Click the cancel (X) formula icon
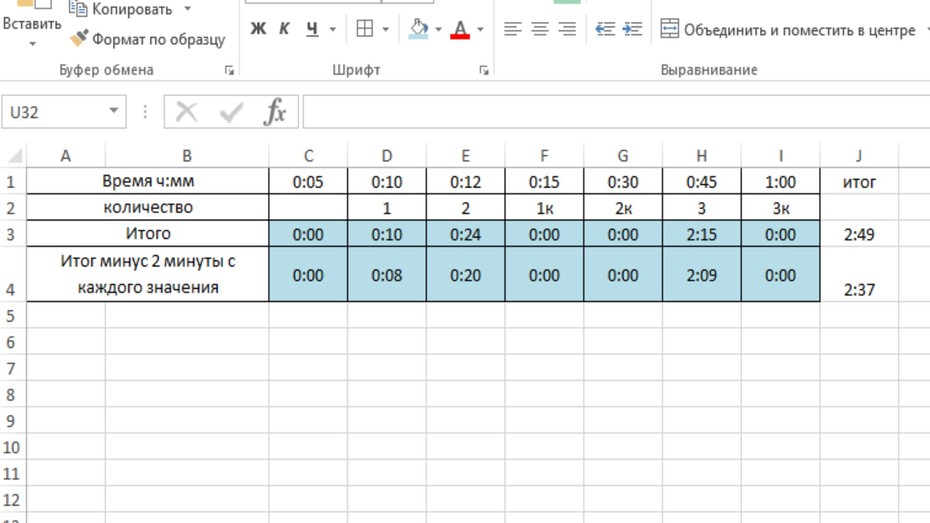Image resolution: width=930 pixels, height=523 pixels. [x=186, y=111]
